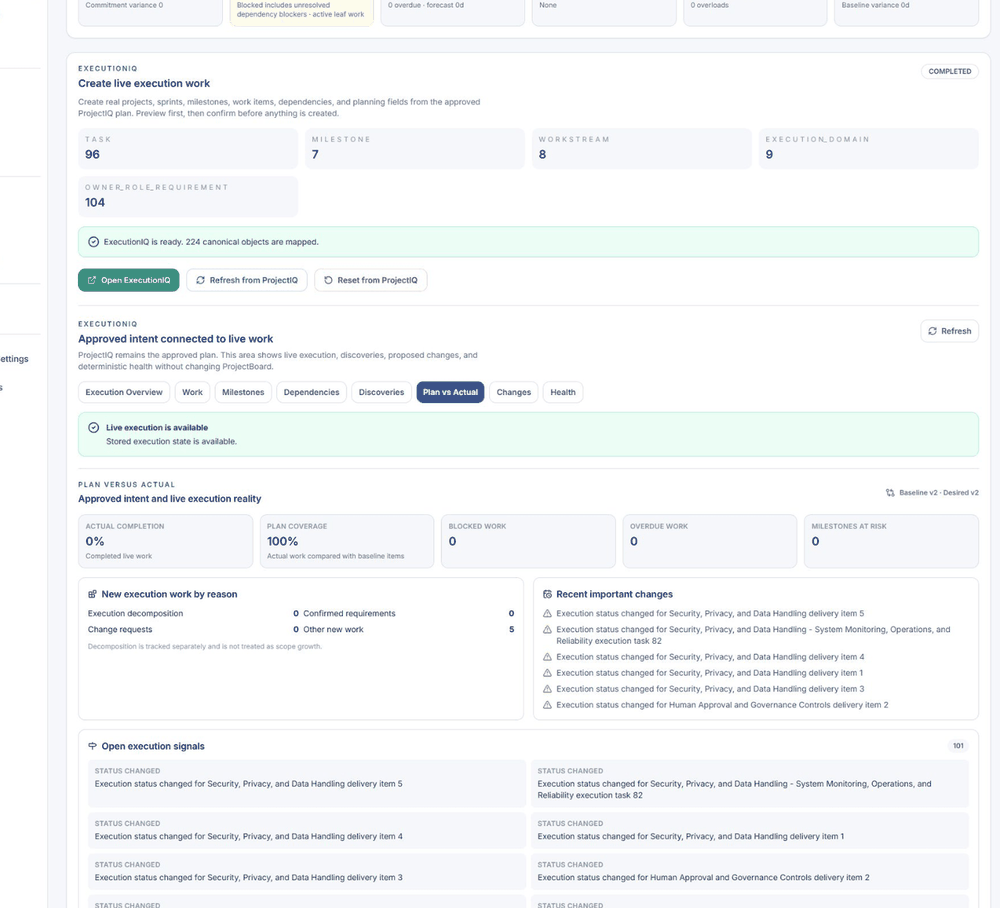Click Reset from ProjectIQ button
Image resolution: width=1000 pixels, height=908 pixels.
371,280
